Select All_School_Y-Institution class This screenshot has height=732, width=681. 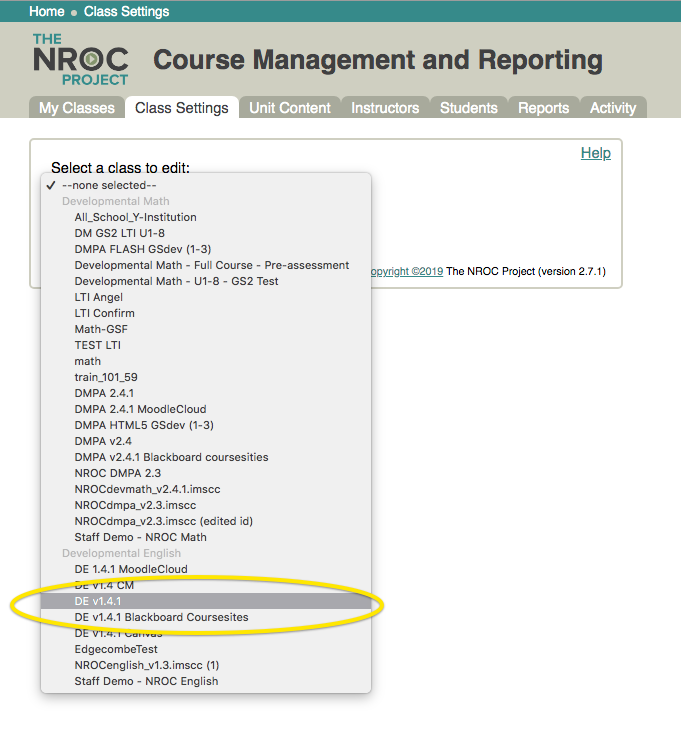coord(206,217)
